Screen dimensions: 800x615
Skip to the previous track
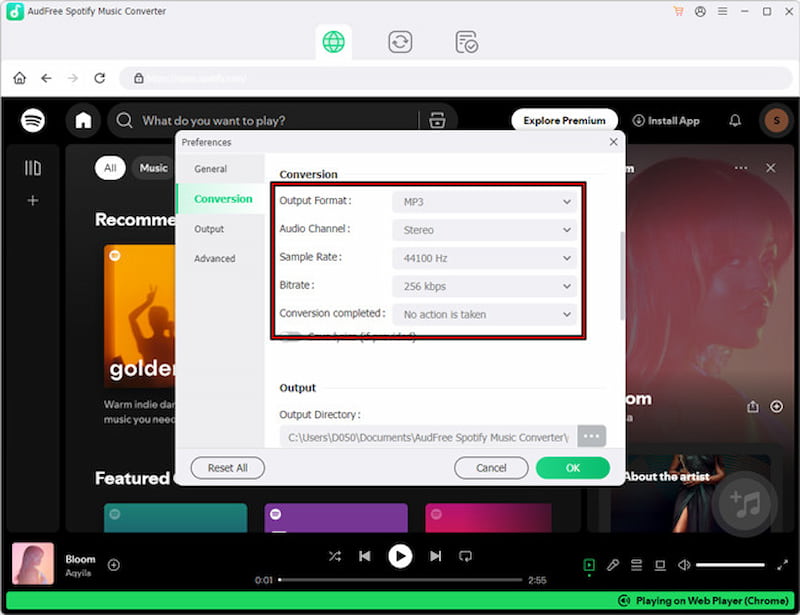365,556
